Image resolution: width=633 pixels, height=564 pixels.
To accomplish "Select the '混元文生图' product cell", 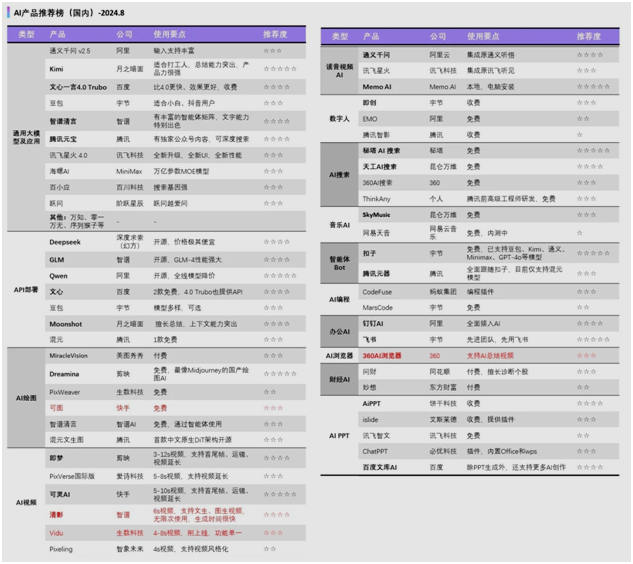I will click(x=66, y=440).
